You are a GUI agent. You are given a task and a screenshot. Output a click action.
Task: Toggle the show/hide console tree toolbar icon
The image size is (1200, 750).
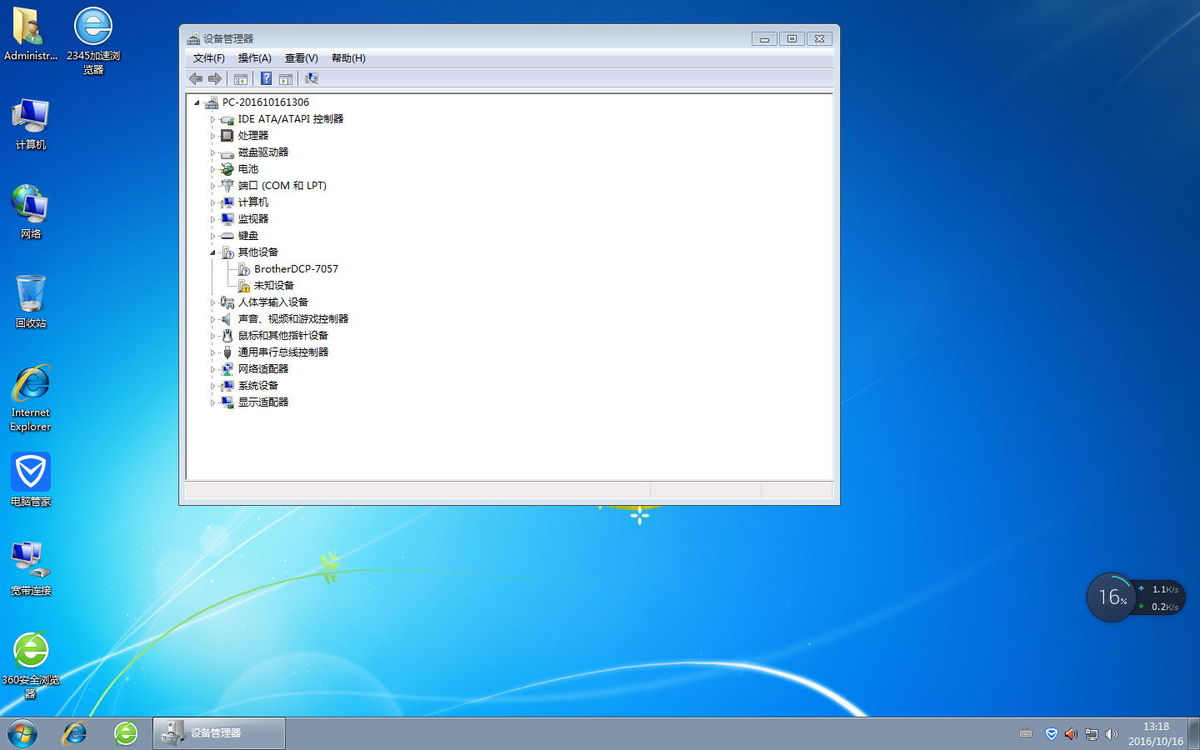pos(241,78)
